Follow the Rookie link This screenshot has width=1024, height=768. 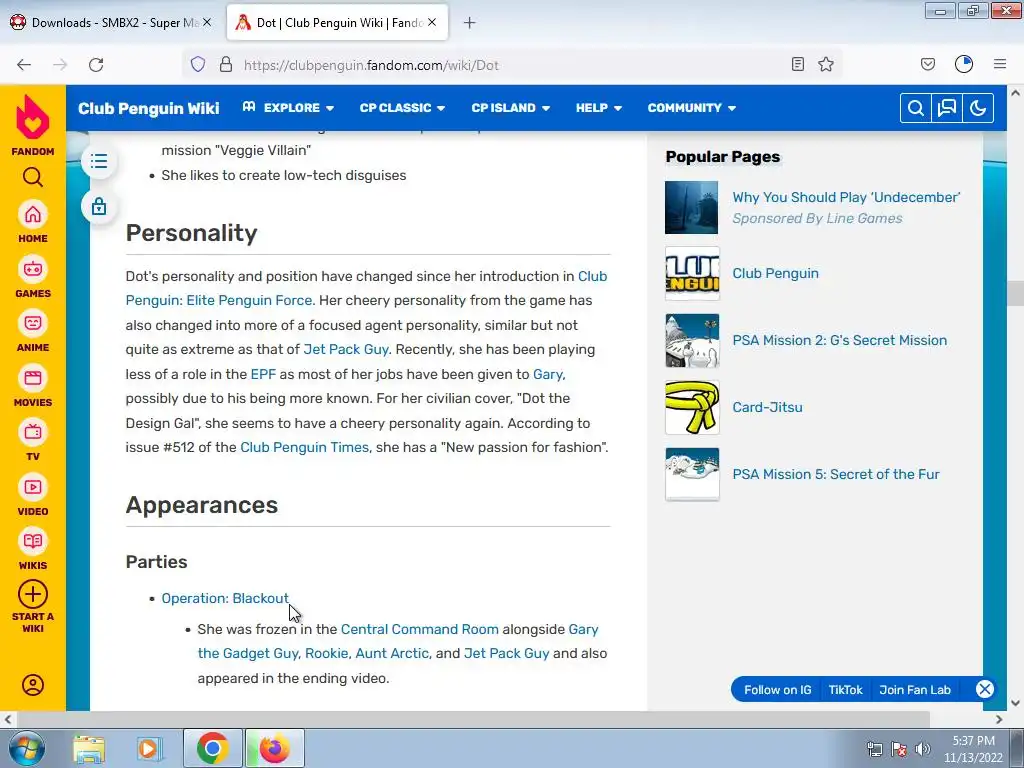(327, 653)
